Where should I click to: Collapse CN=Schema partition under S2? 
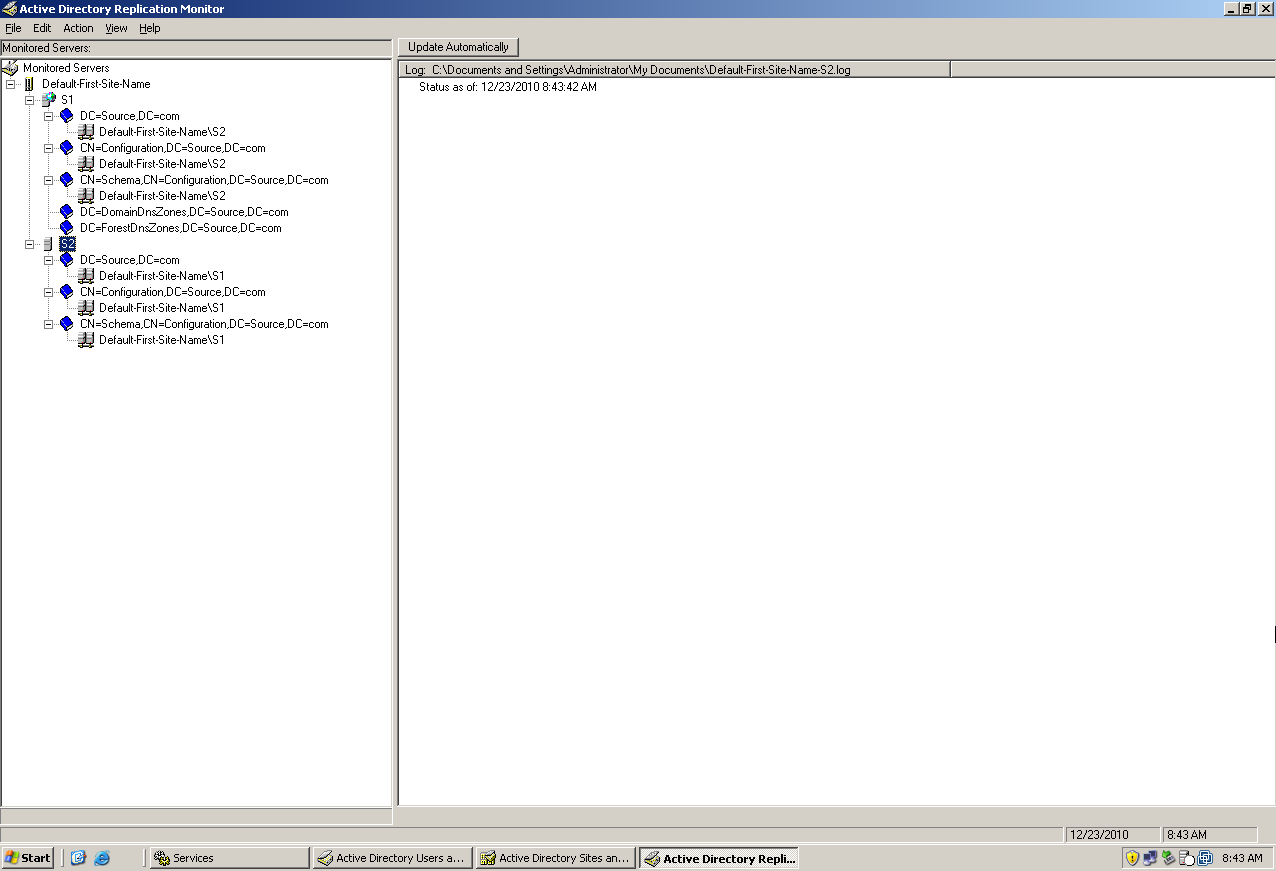pyautogui.click(x=48, y=324)
